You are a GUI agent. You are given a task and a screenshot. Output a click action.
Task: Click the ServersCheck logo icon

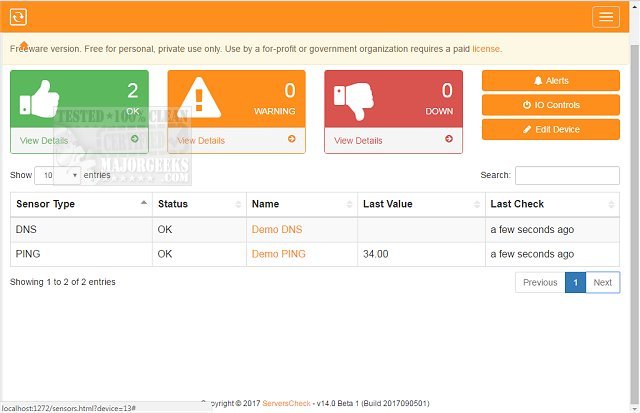point(18,17)
